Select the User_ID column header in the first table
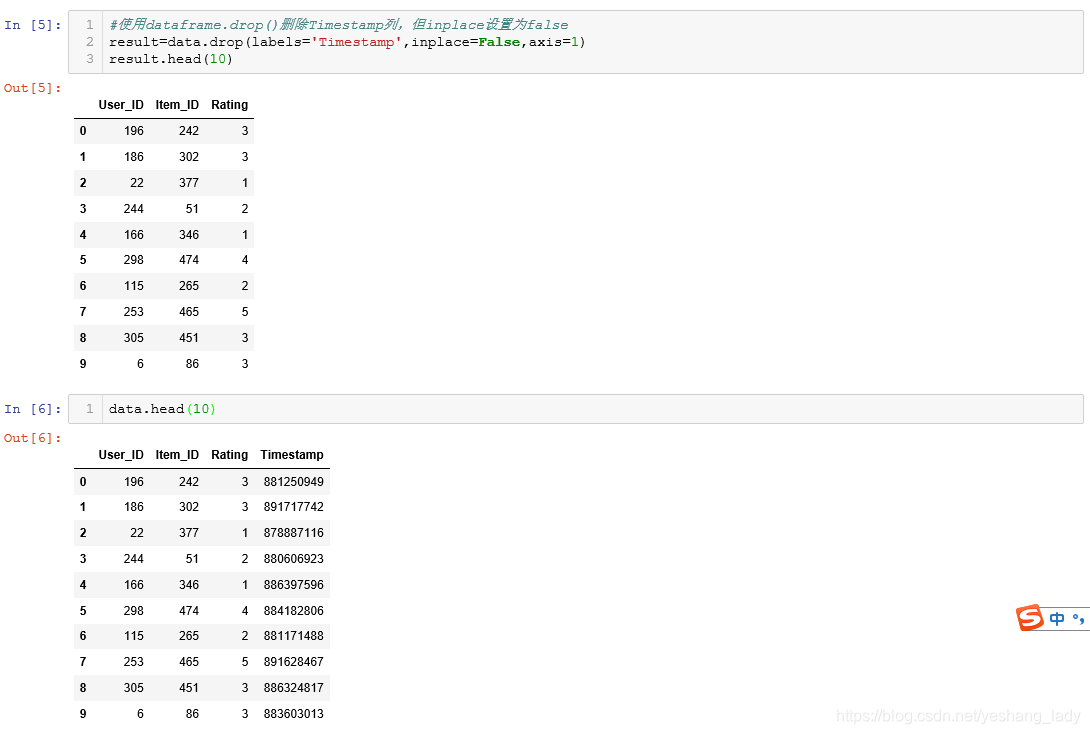Viewport: 1090px width, 734px height. [121, 105]
